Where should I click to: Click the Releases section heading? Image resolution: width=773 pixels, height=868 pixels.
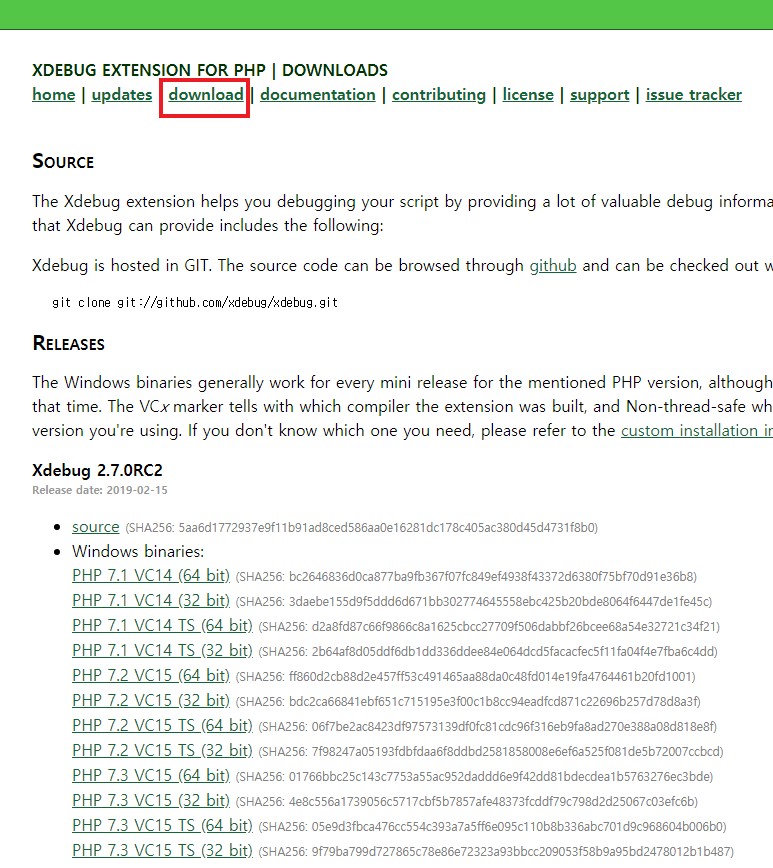(69, 343)
